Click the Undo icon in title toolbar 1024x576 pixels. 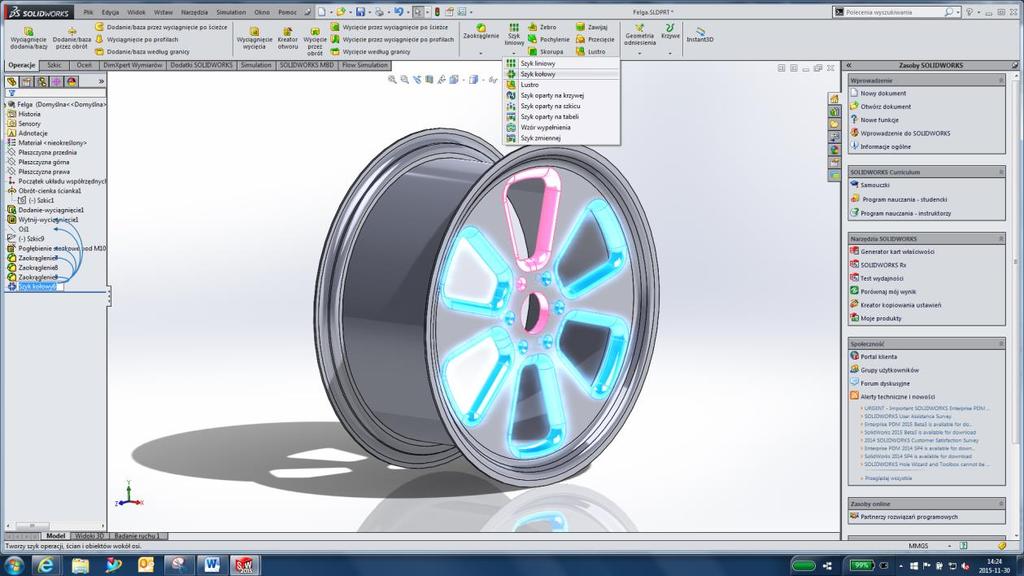(x=398, y=12)
